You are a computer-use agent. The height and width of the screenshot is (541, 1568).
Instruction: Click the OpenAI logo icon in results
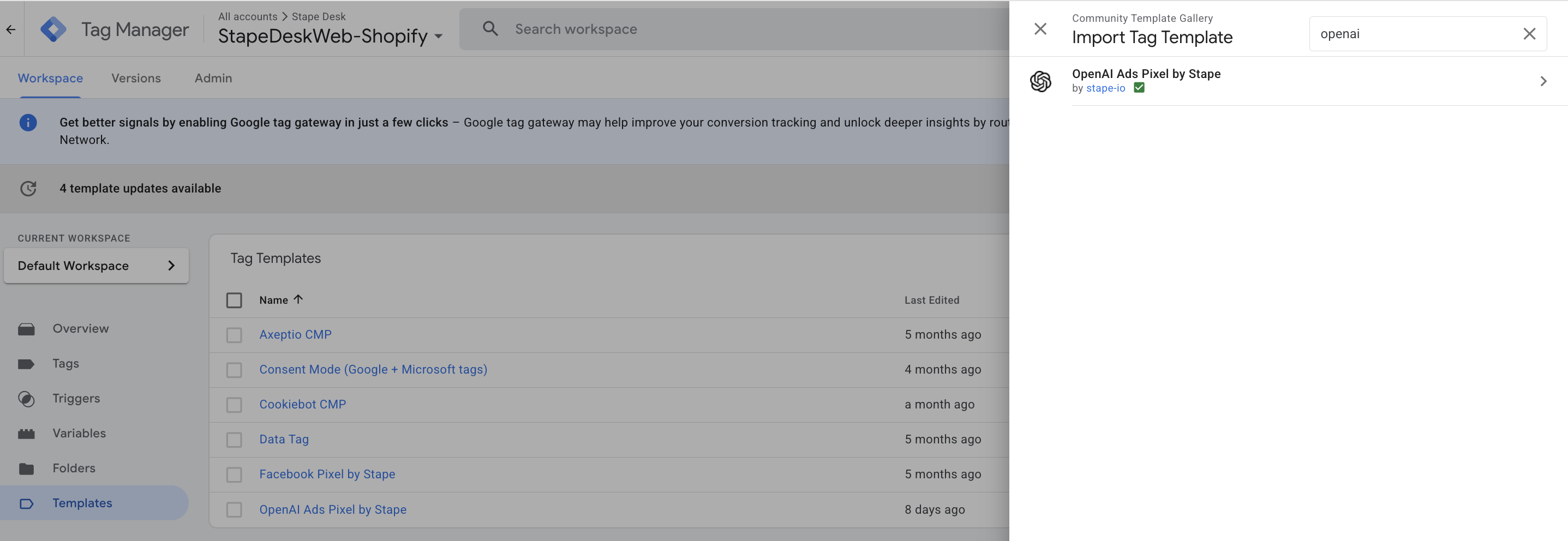[x=1040, y=81]
